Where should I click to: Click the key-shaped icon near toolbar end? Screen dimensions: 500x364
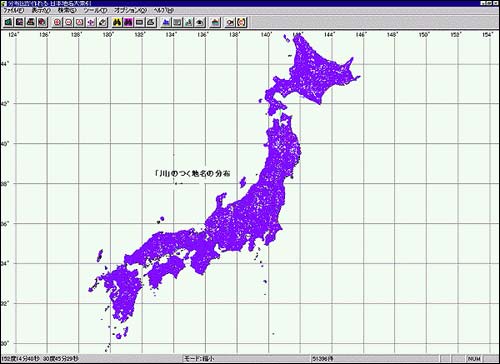230,22
